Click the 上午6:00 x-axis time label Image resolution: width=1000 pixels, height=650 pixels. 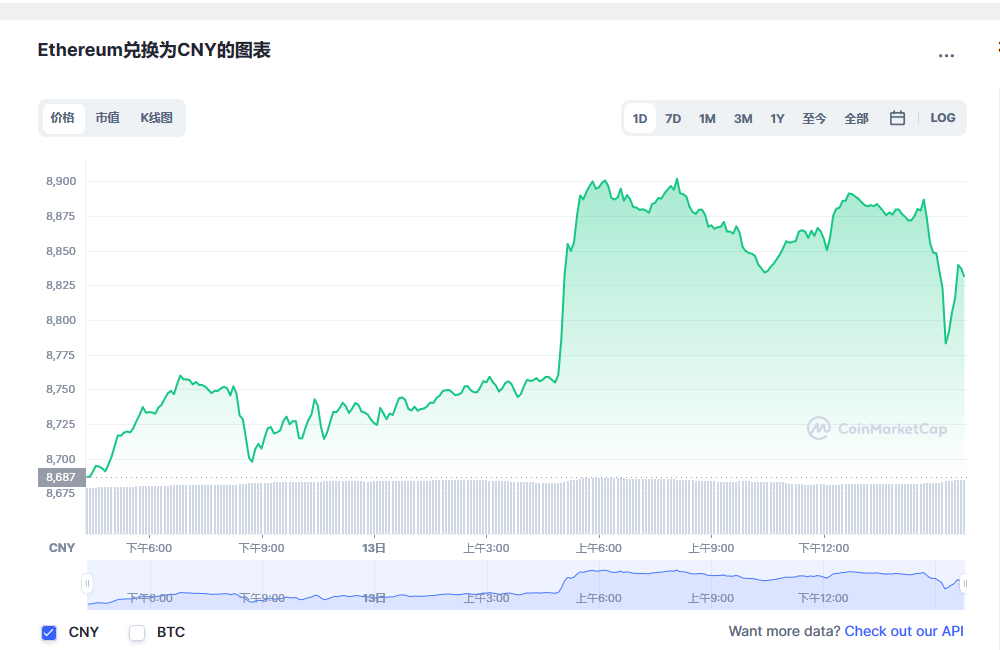598,548
